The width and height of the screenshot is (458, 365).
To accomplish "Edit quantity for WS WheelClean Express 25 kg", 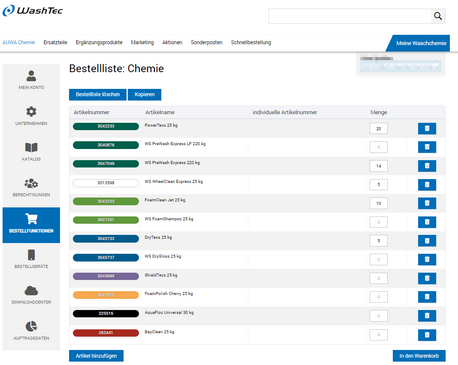I will 378,185.
